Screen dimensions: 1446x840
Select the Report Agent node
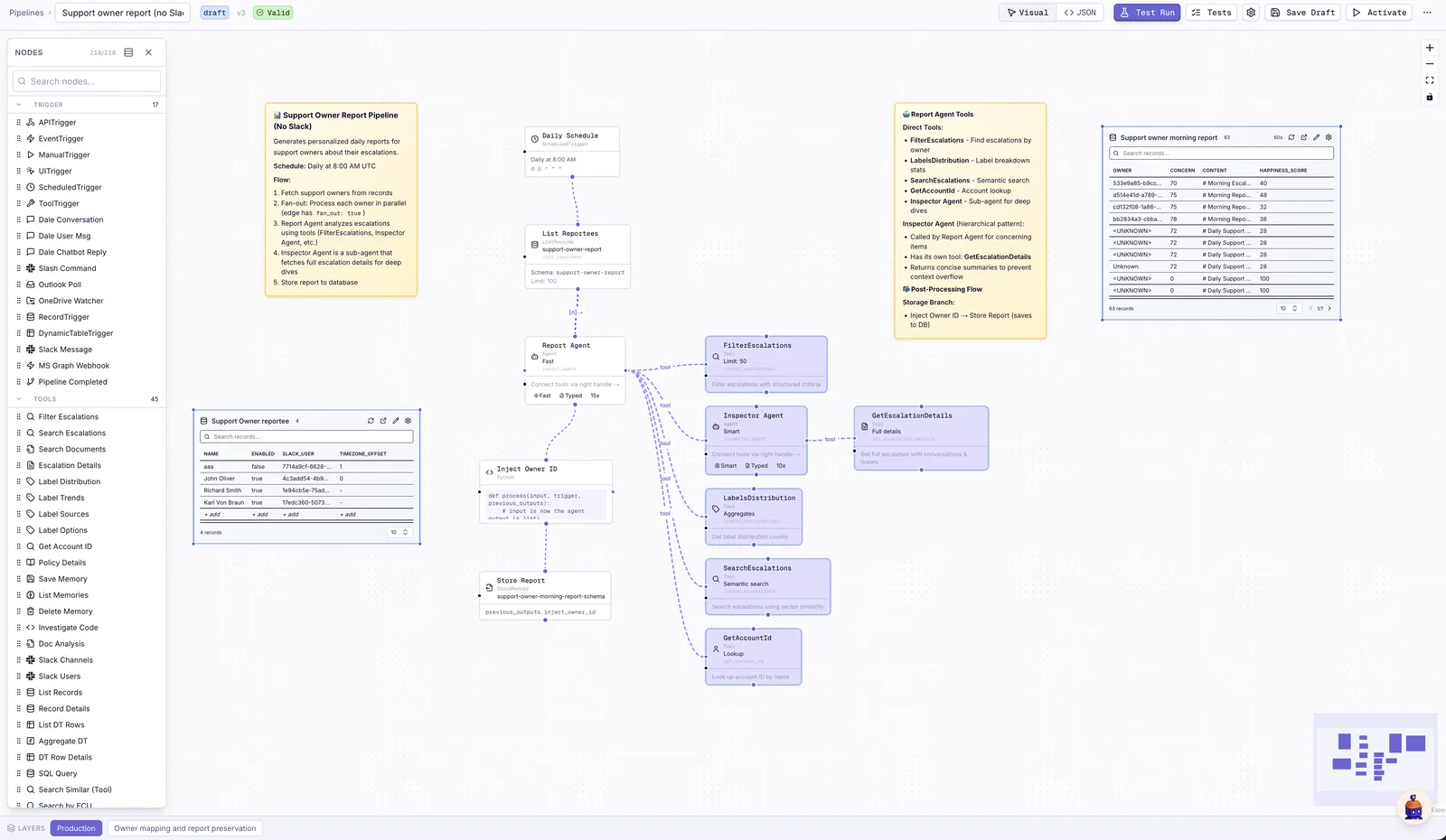click(x=576, y=370)
